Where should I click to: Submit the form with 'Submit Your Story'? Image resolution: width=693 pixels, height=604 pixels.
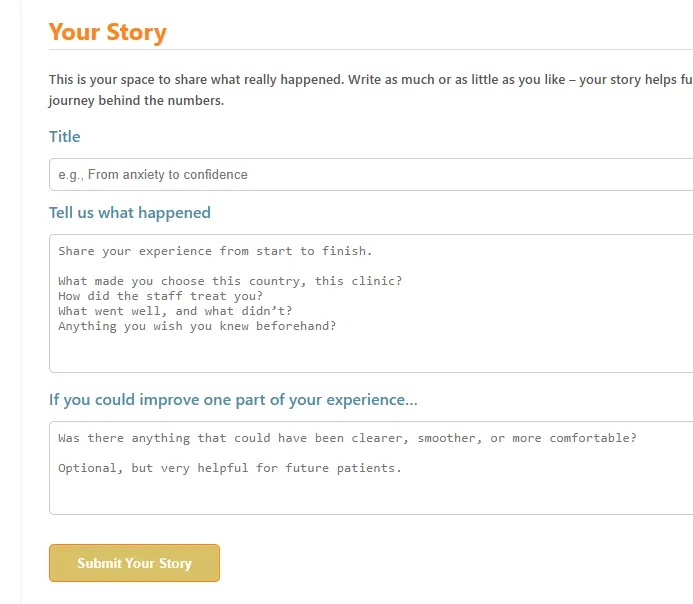click(134, 563)
